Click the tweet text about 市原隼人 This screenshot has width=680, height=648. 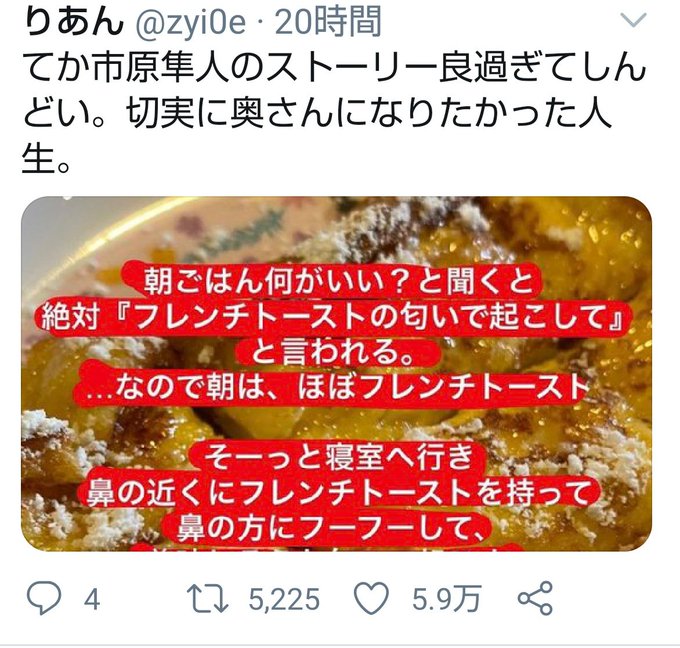coord(334,113)
